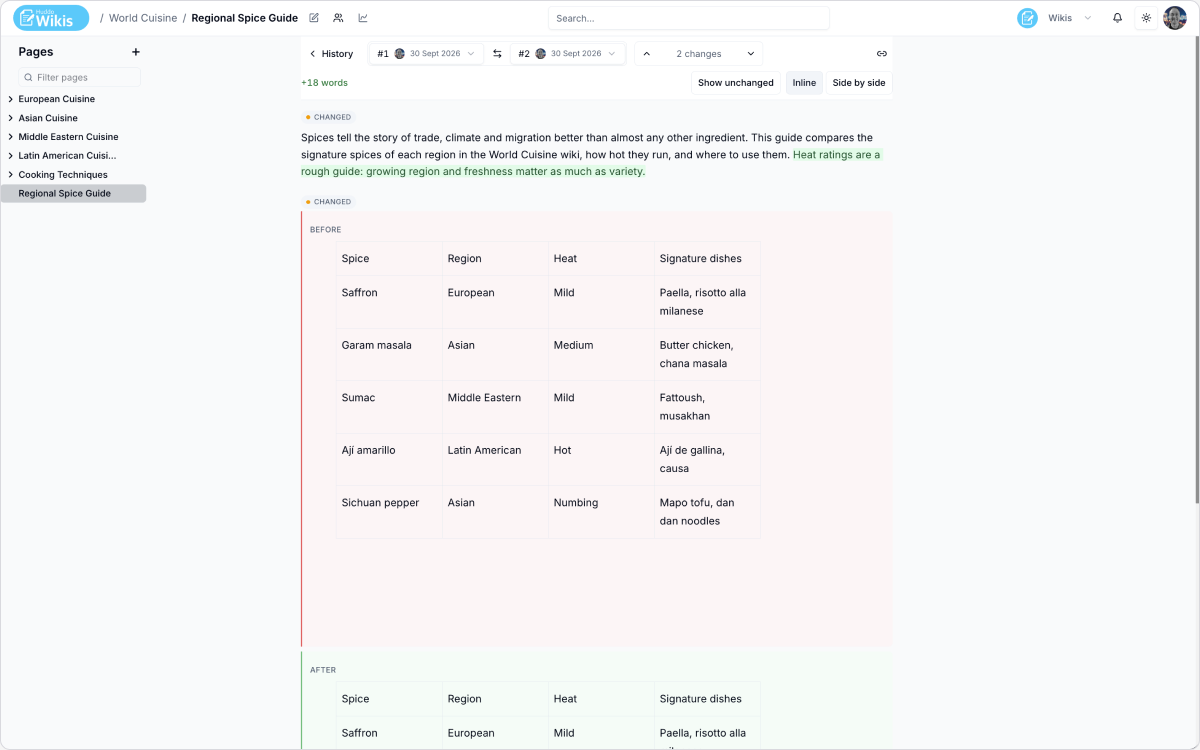This screenshot has height=750, width=1200.
Task: Click 'Numbing' heat cell
Action: tap(602, 512)
